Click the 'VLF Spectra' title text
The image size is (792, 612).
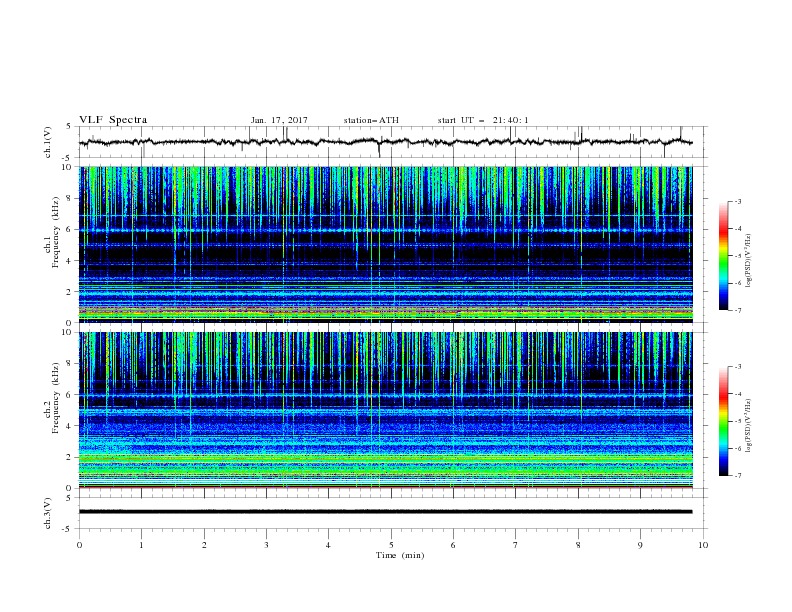coord(113,120)
